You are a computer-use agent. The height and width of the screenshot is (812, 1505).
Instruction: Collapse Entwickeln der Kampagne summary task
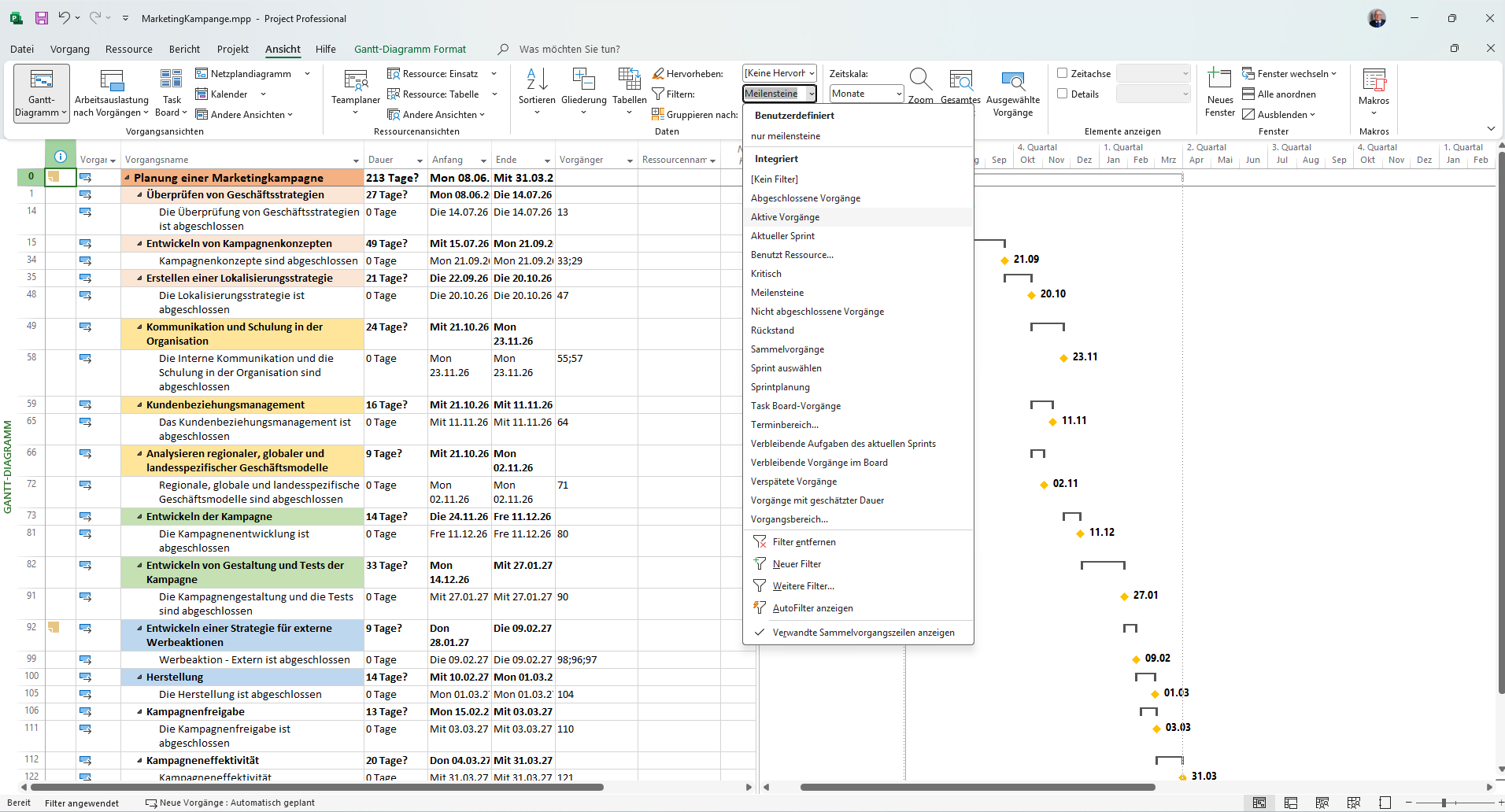pyautogui.click(x=139, y=517)
